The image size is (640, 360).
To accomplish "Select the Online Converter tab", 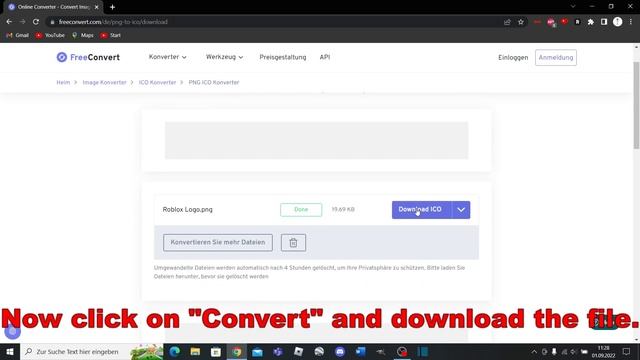I will pos(53,7).
